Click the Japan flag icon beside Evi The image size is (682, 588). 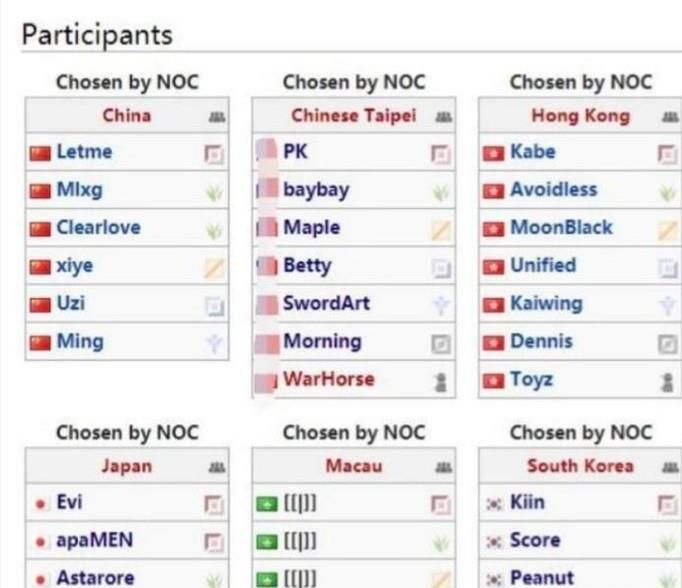(40, 503)
